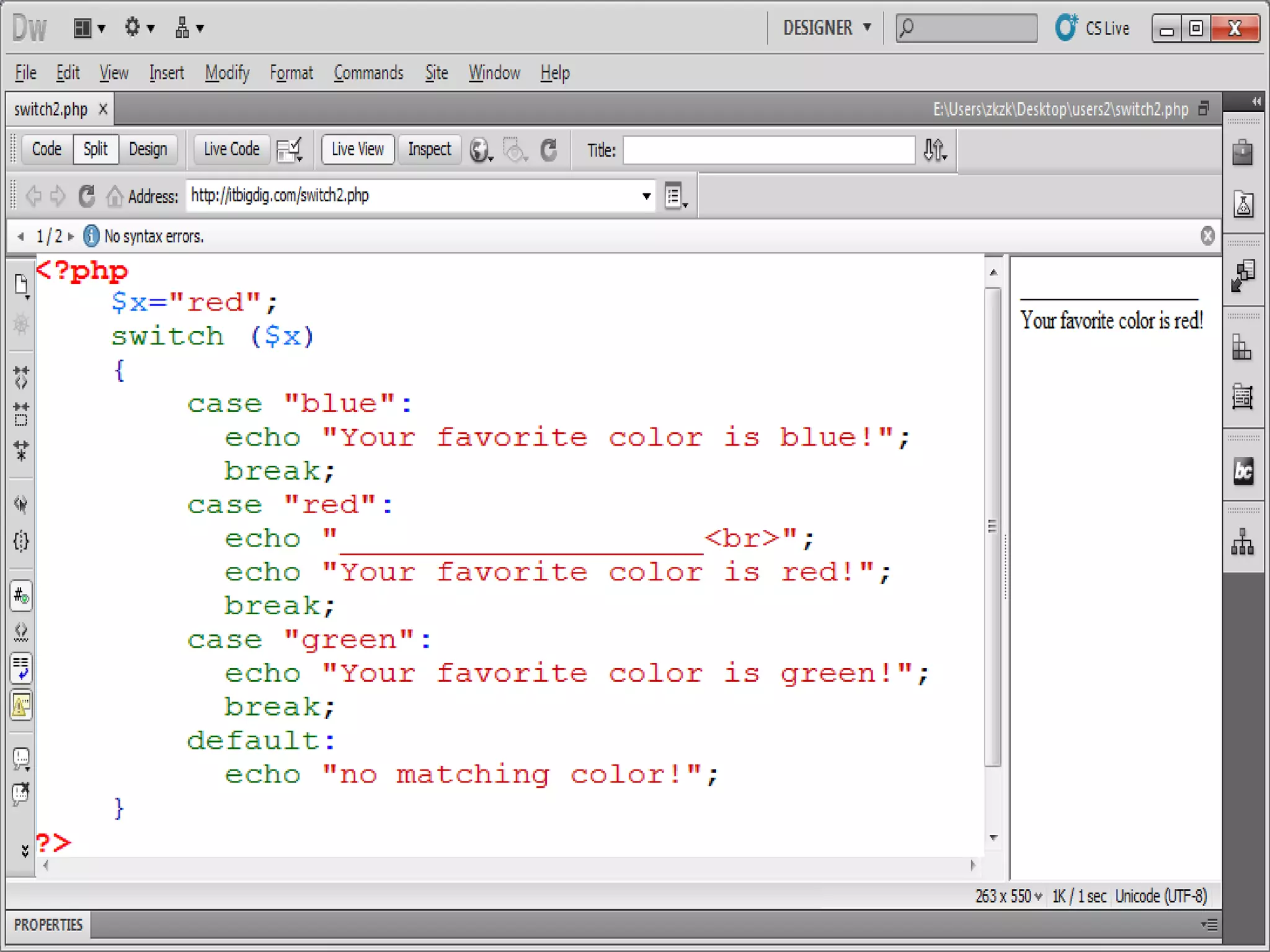Viewport: 1270px width, 952px height.
Task: Click the Visual Aids icon
Action: tap(515, 149)
